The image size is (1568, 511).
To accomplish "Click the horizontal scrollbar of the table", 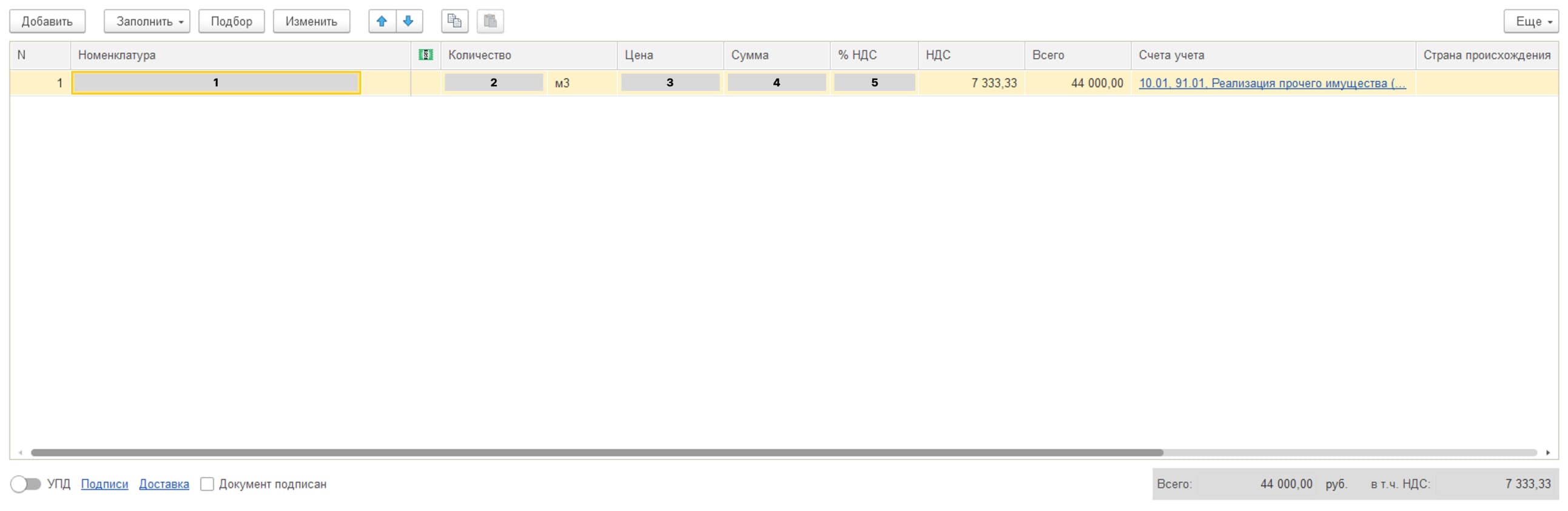I will [x=596, y=453].
